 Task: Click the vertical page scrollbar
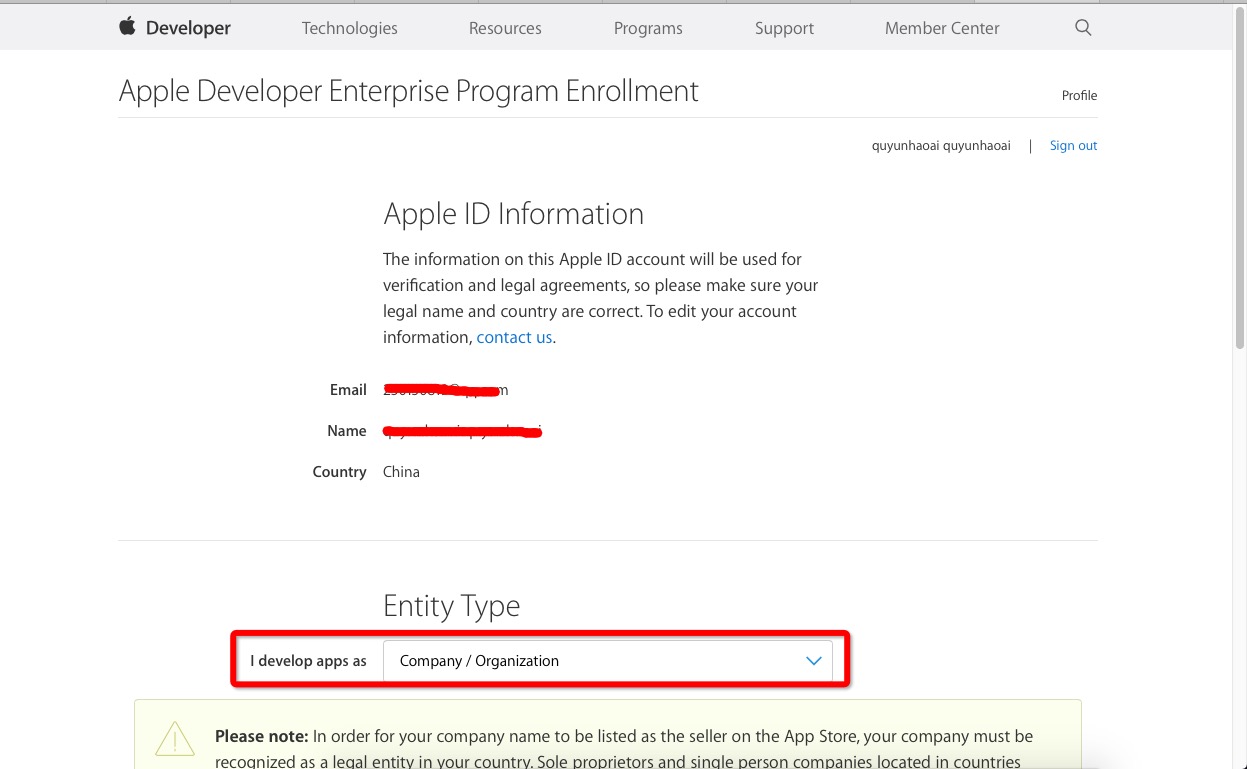(x=1239, y=200)
